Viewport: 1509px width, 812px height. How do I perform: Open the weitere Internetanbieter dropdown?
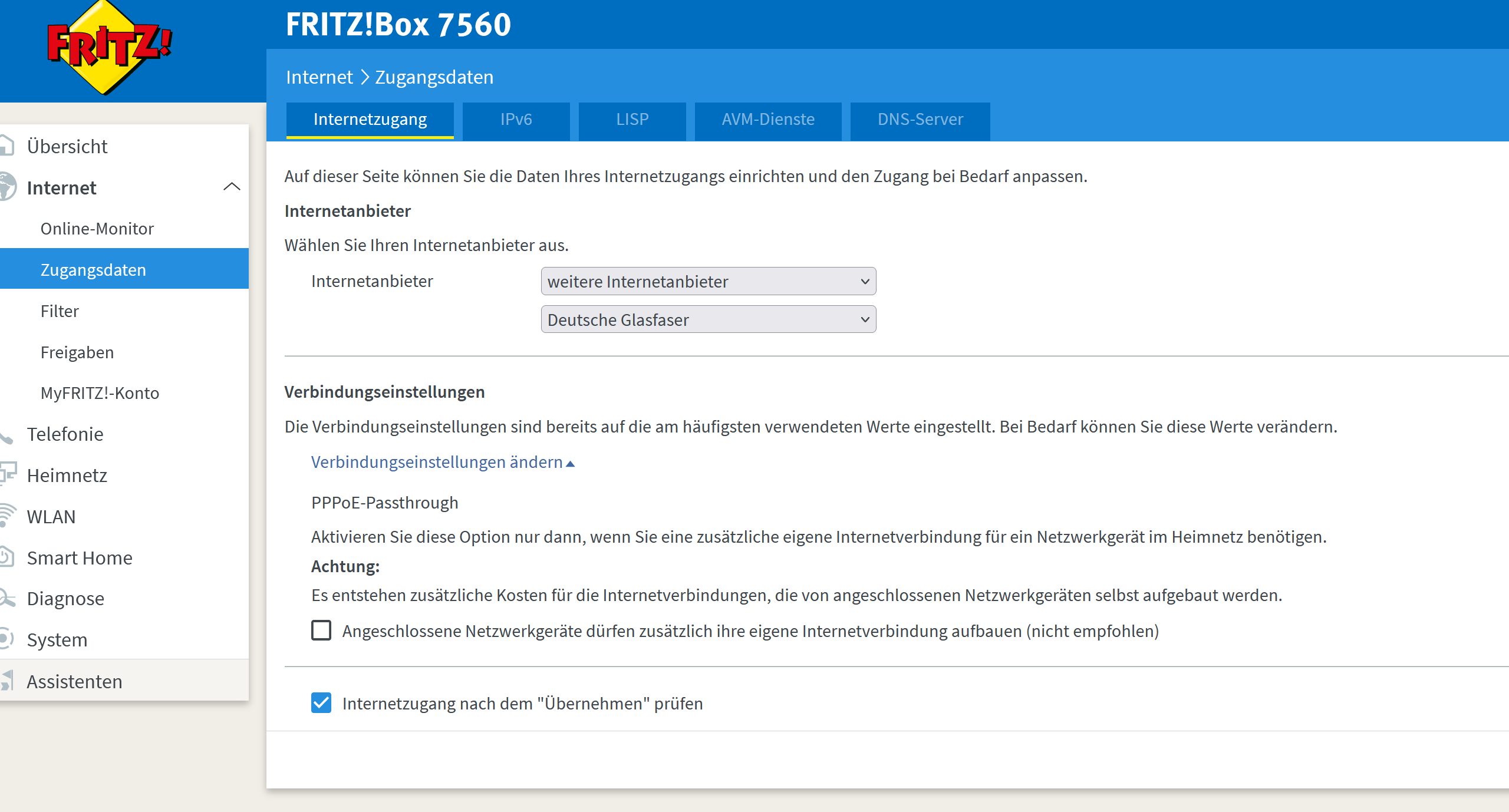click(709, 281)
